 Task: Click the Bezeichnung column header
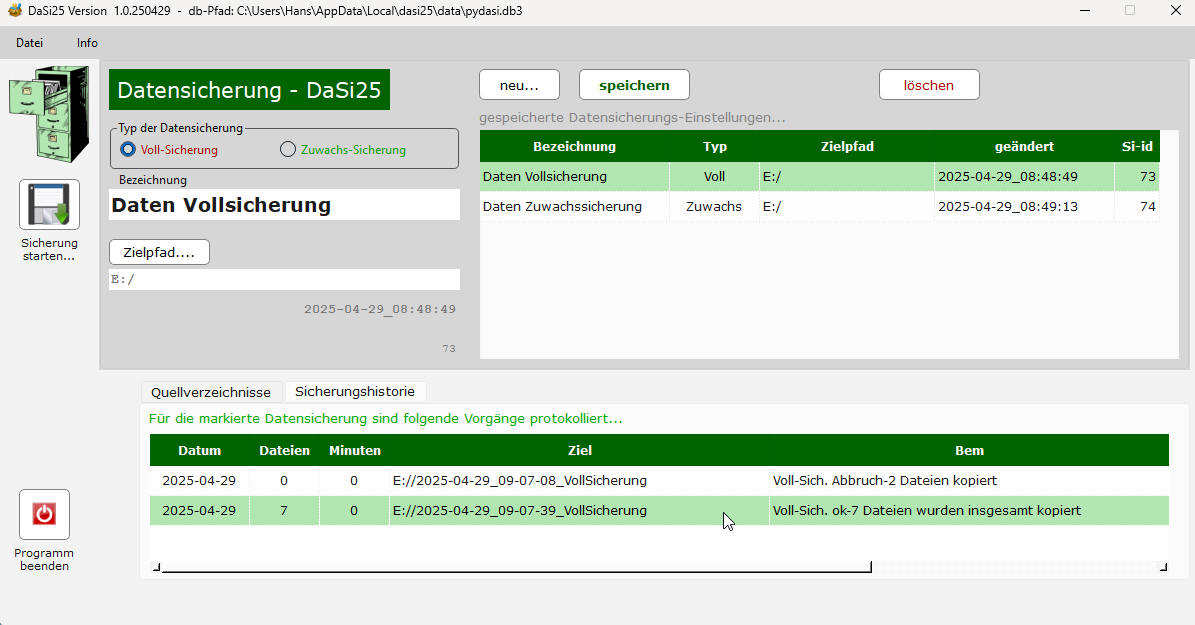[x=574, y=147]
